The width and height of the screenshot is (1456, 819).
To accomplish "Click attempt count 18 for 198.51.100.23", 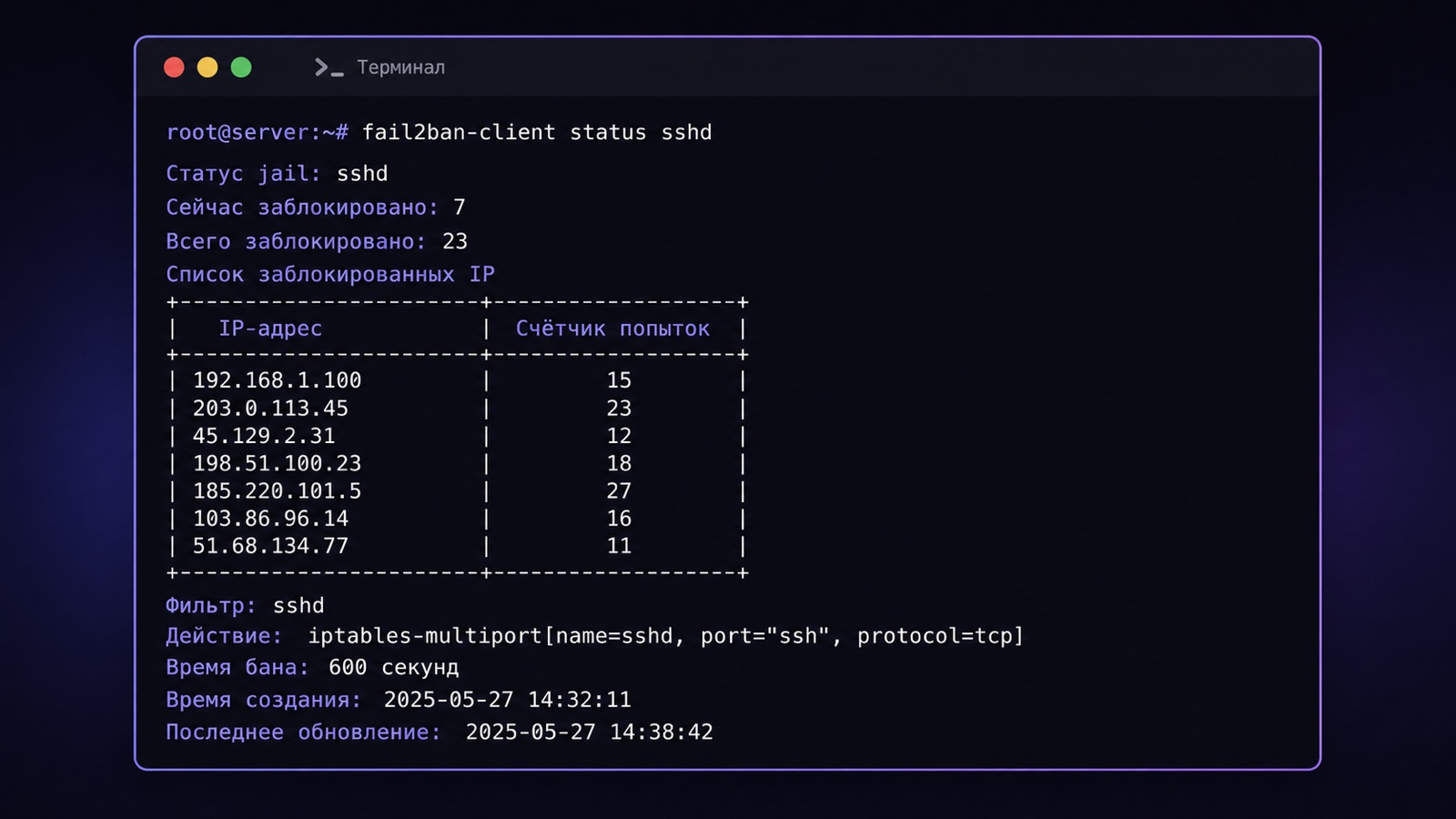I will click(x=619, y=463).
